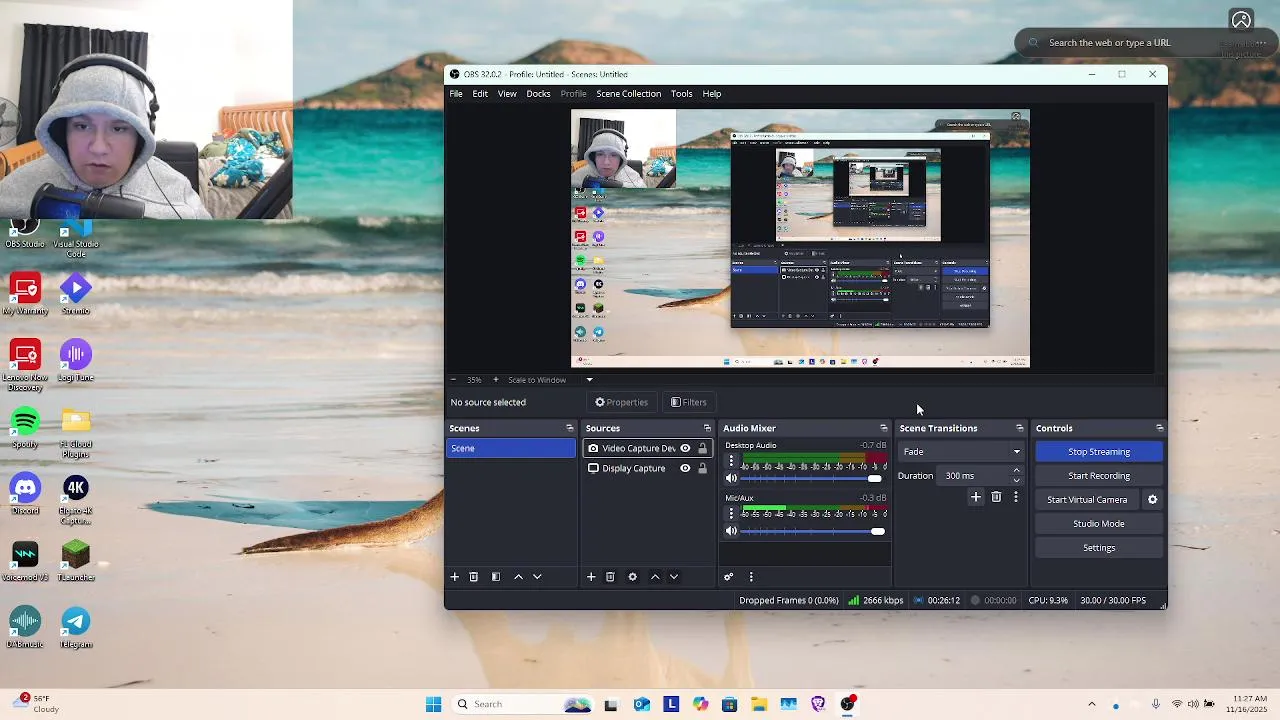Screen dimensions: 1280x720
Task: Move scene down in Scenes panel
Action: (x=537, y=577)
